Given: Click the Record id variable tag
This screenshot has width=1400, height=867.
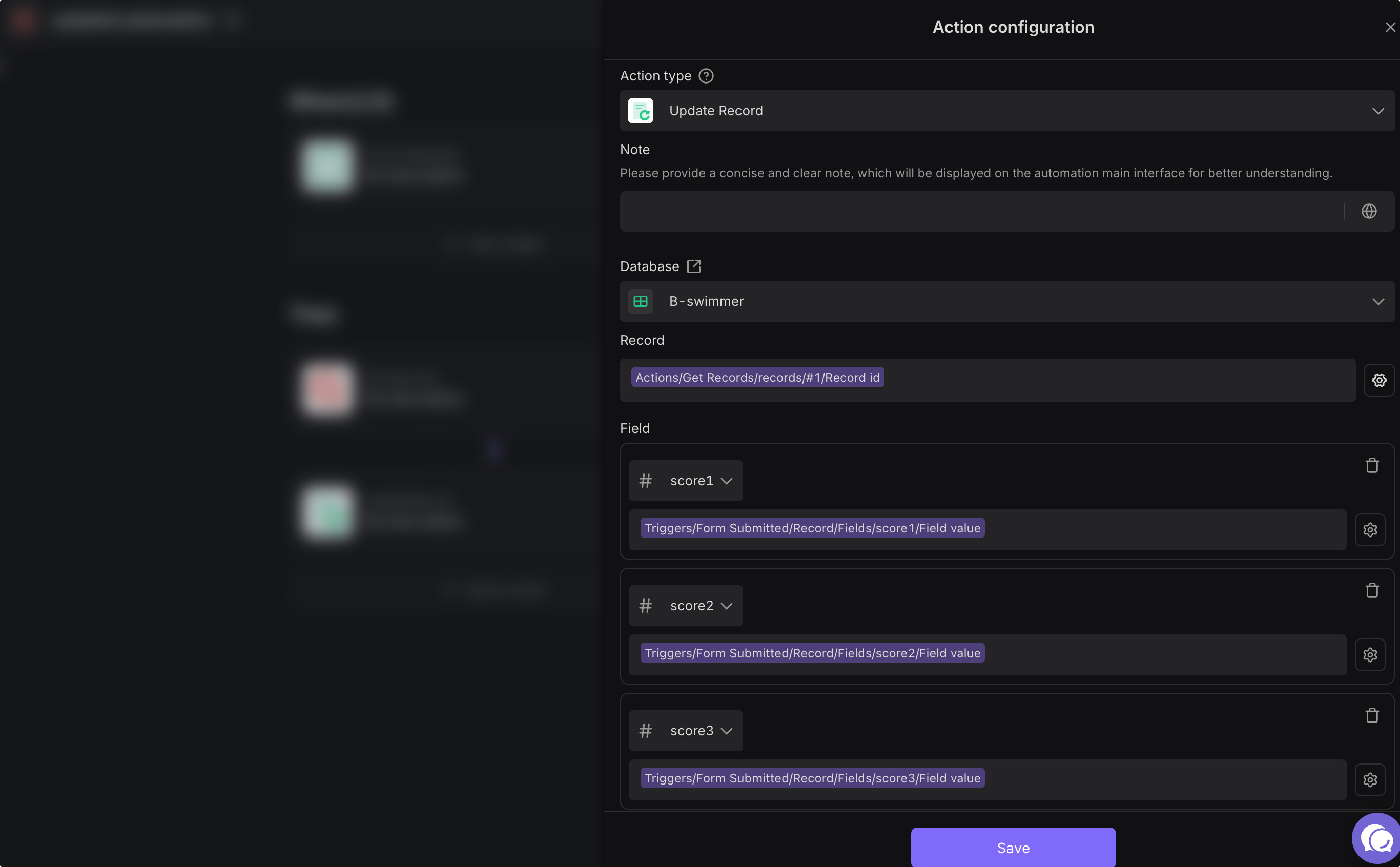Looking at the screenshot, I should click(757, 377).
